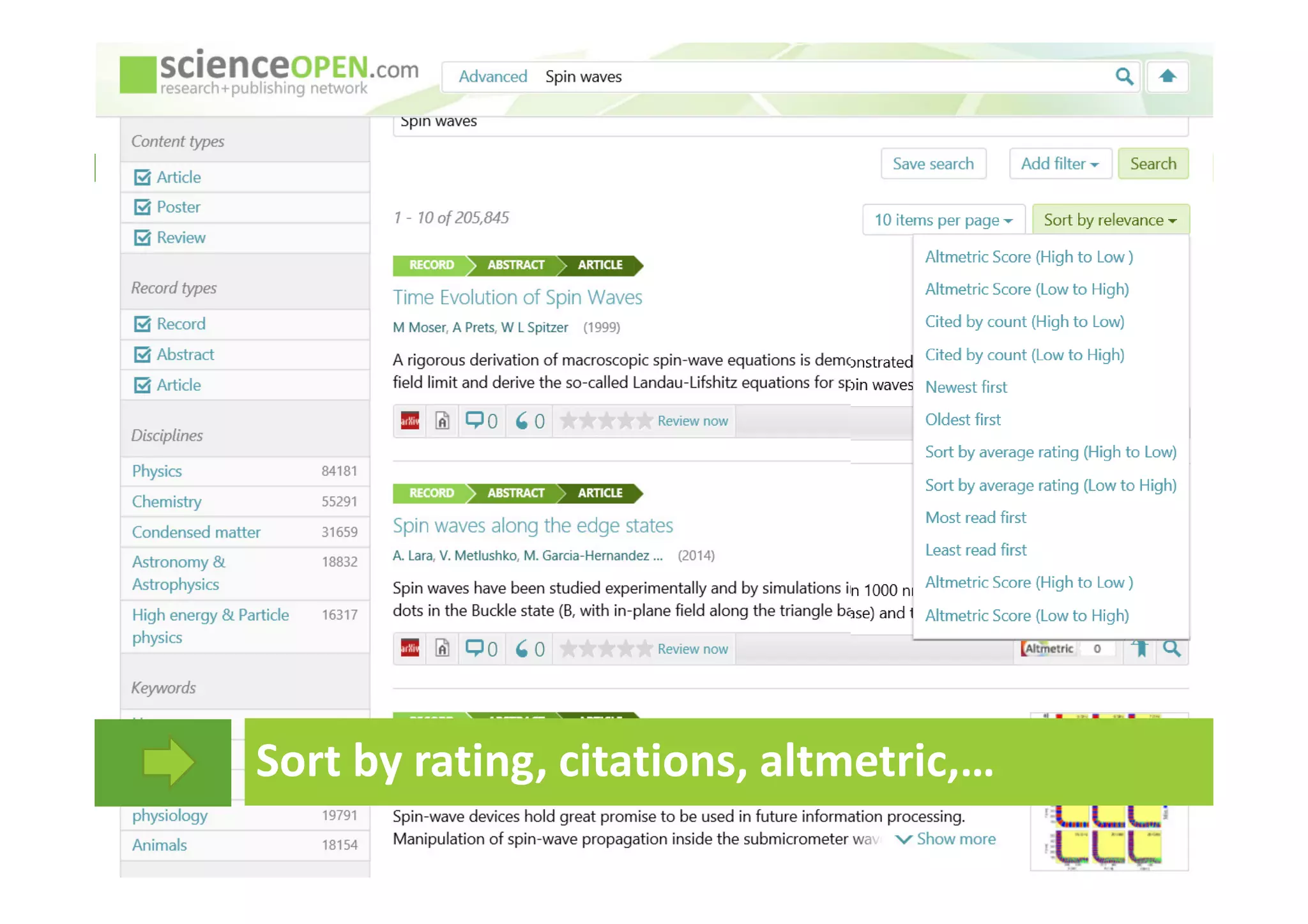Viewport: 1308px width, 924px height.
Task: Click the Save search button
Action: coord(933,164)
